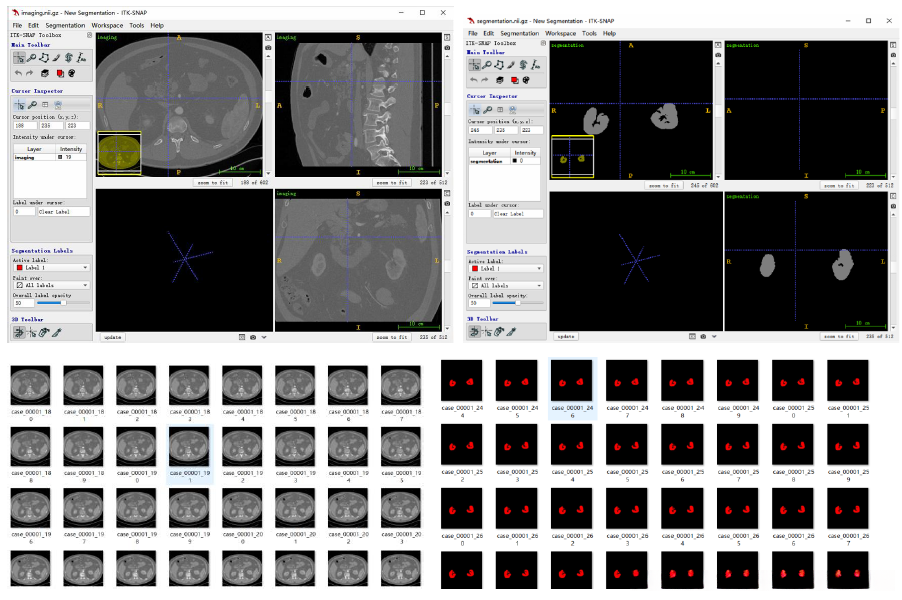Open the Layer Inspector in imaging.nii.gz toolbar
The width and height of the screenshot is (902, 600).
pyautogui.click(x=44, y=73)
